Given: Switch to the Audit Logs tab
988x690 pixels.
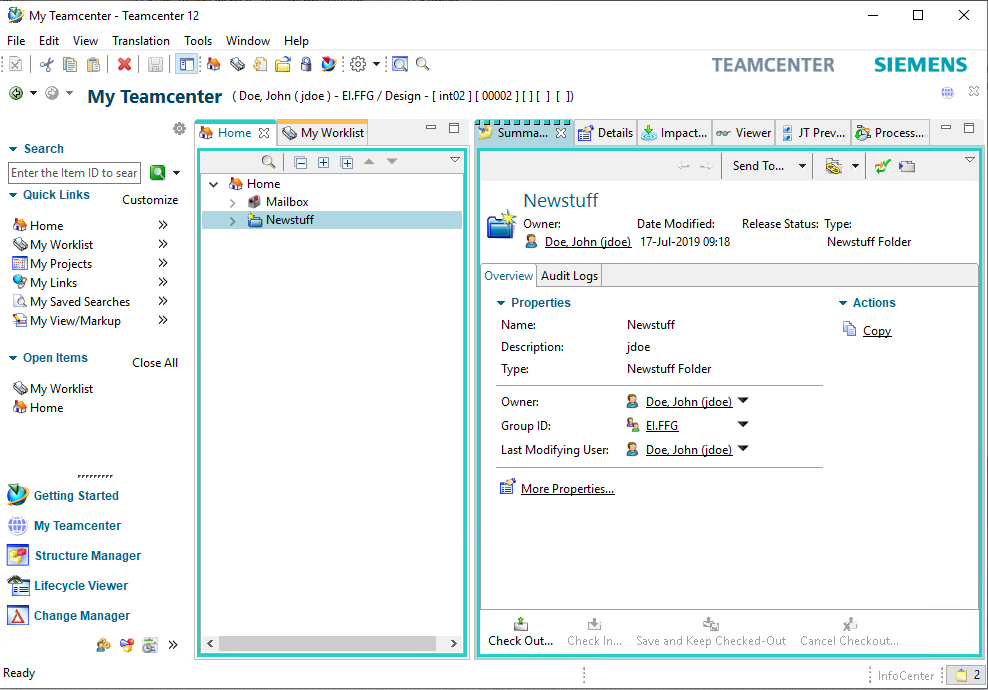Looking at the screenshot, I should click(569, 276).
